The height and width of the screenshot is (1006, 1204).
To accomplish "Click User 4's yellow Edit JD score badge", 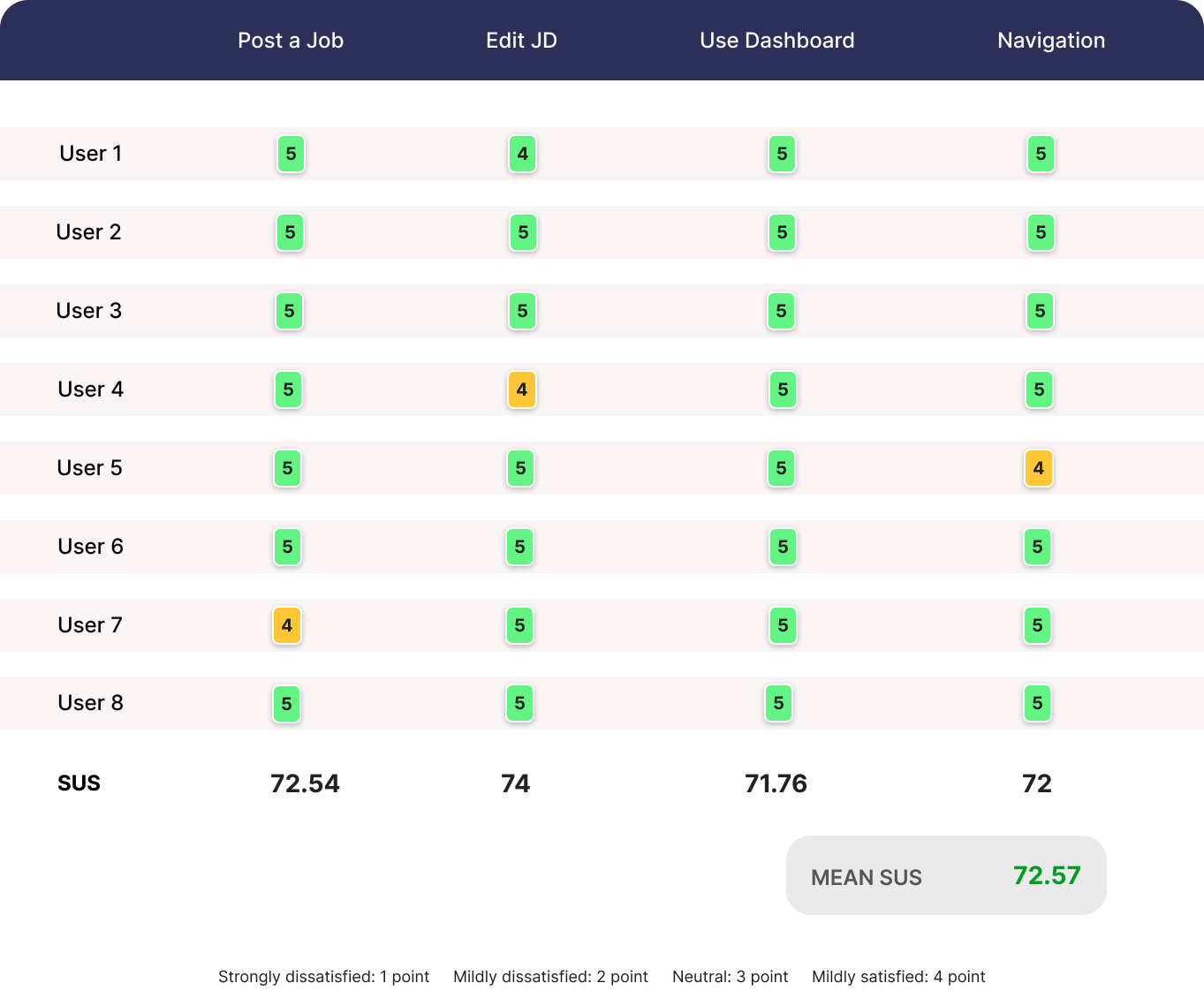I will [x=522, y=390].
